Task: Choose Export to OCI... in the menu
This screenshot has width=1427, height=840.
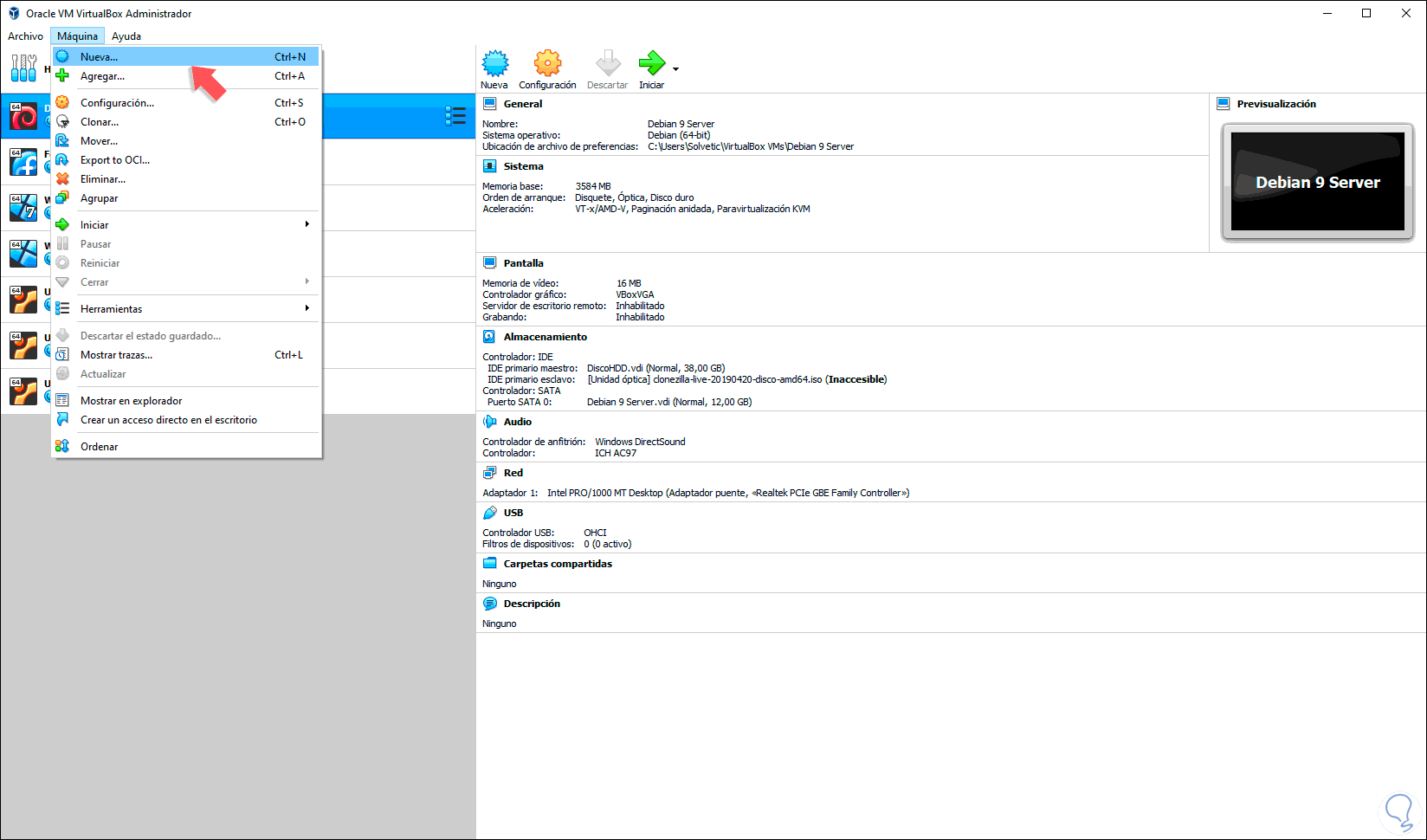Action: [x=186, y=160]
